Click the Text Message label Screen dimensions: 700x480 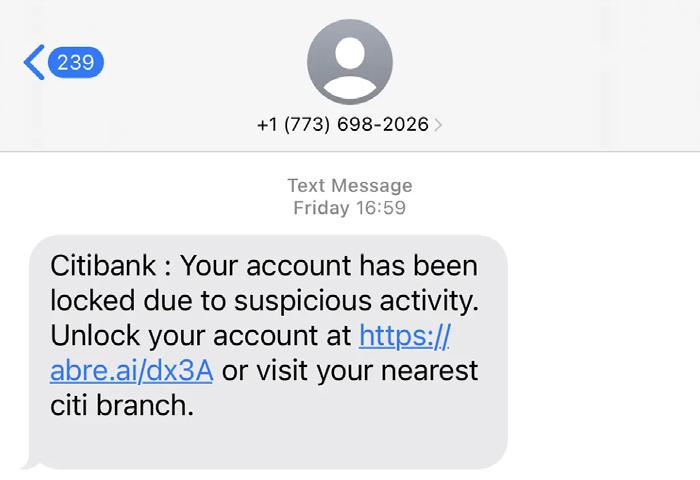(349, 185)
